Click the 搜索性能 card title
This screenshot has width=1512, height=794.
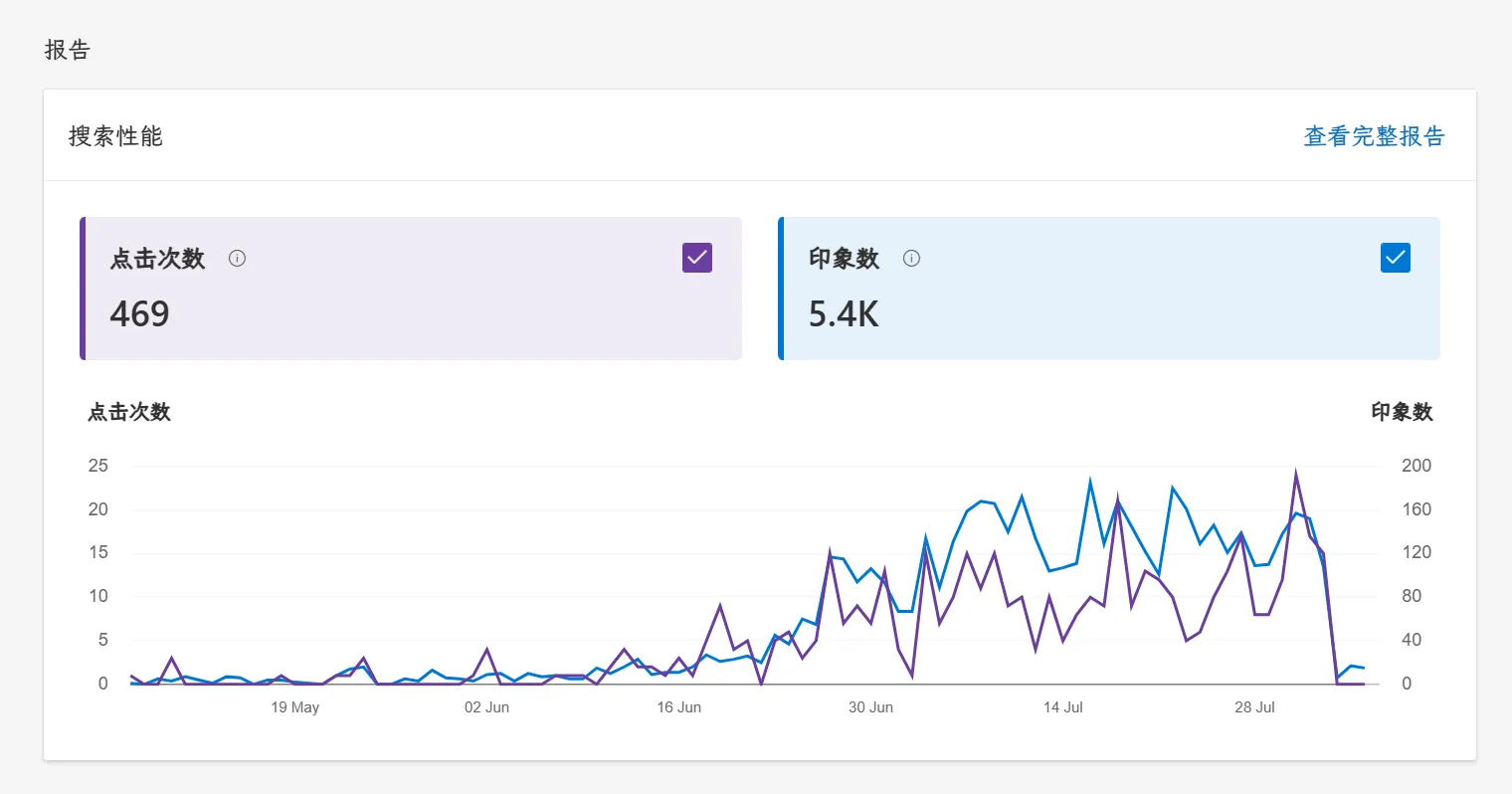[x=115, y=136]
